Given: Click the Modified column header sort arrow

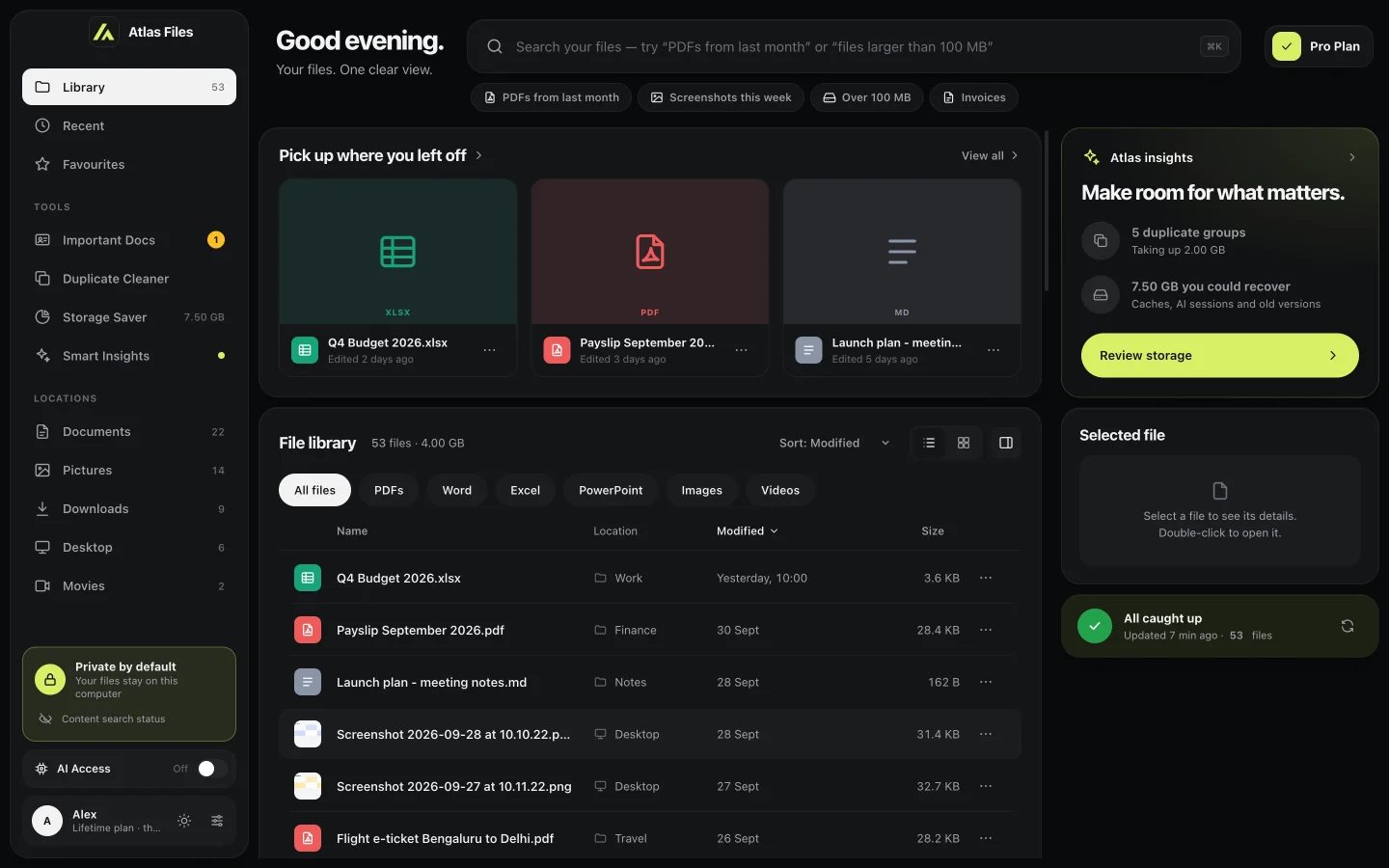Looking at the screenshot, I should [x=775, y=531].
